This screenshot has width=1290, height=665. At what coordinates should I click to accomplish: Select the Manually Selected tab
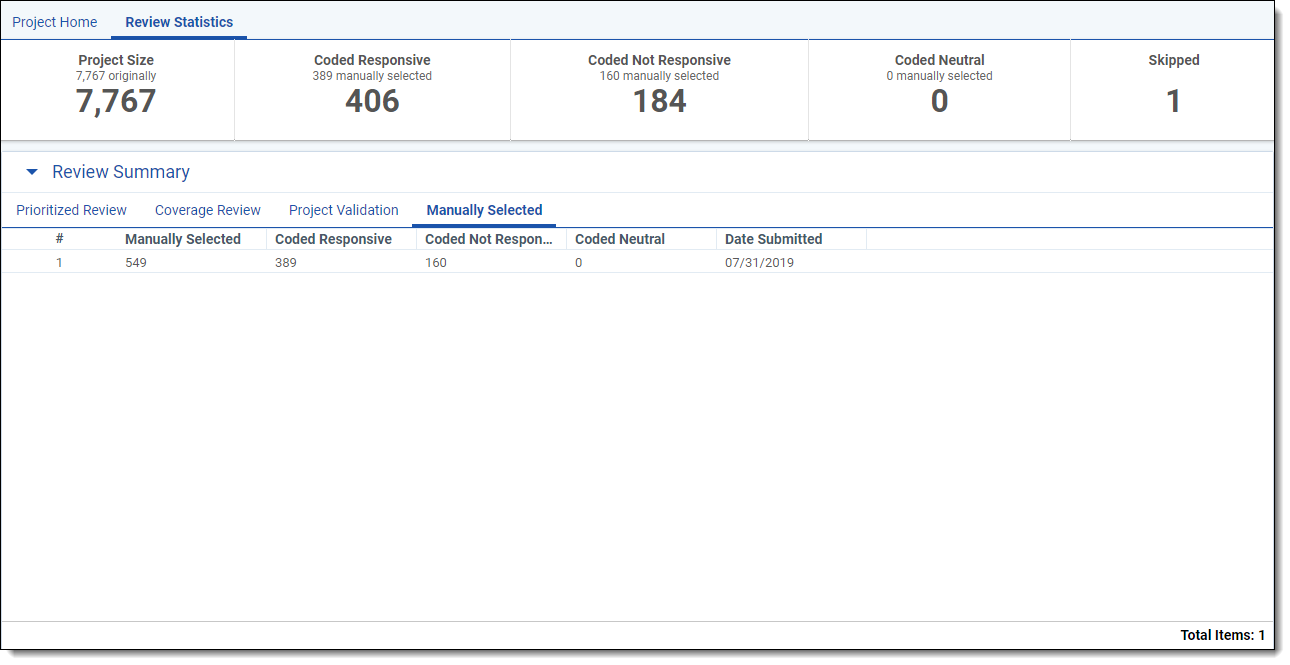point(484,210)
